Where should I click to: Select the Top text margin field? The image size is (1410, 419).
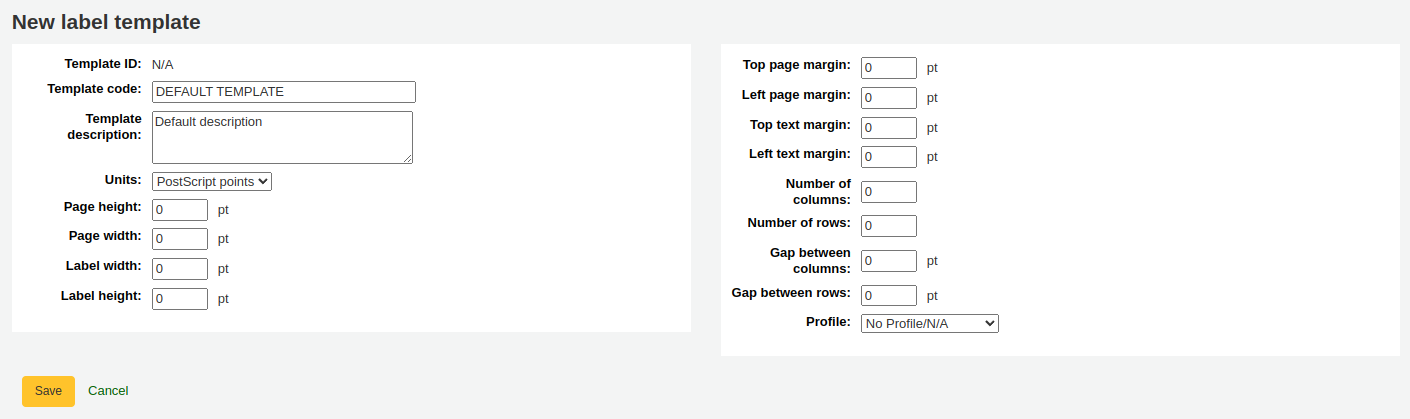[x=888, y=128]
